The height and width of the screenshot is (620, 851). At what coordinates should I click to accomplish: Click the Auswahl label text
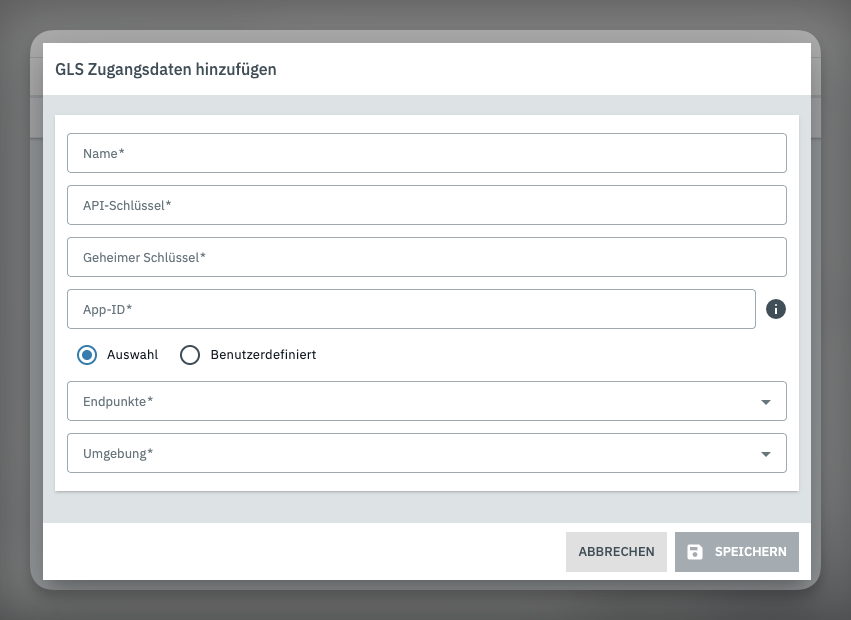click(x=132, y=355)
